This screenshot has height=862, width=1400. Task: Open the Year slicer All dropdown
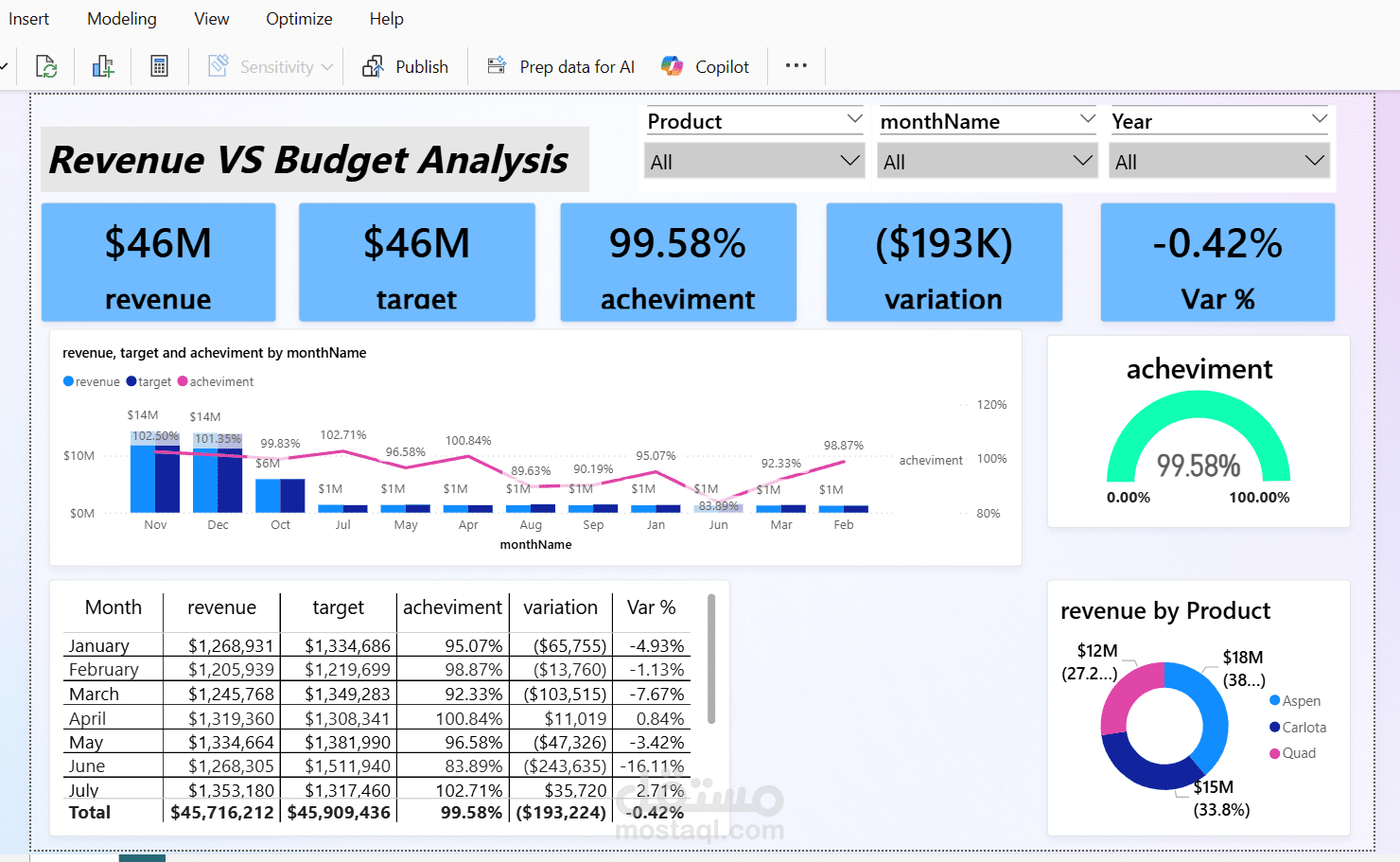[x=1219, y=161]
